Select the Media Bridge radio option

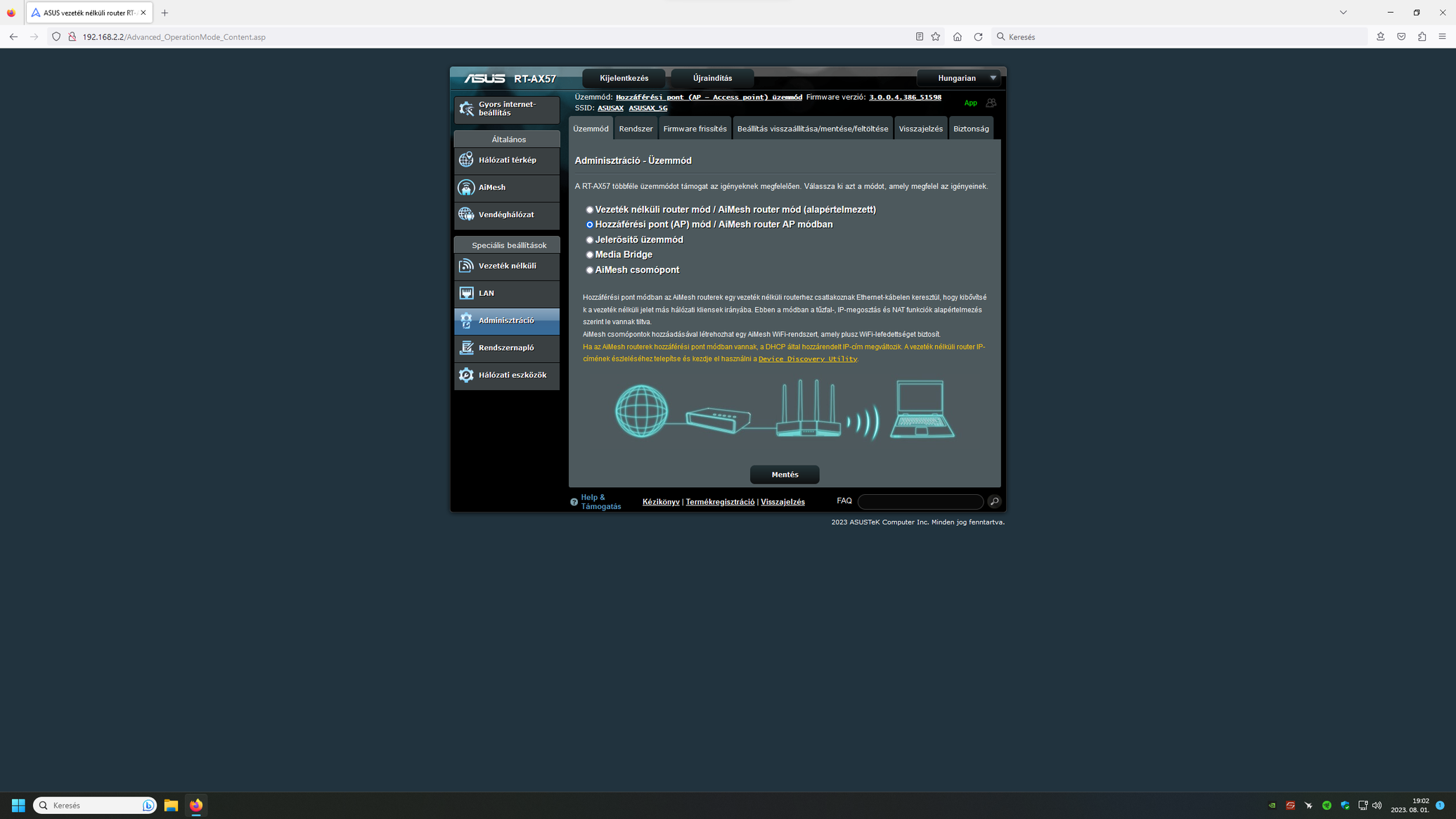(590, 255)
